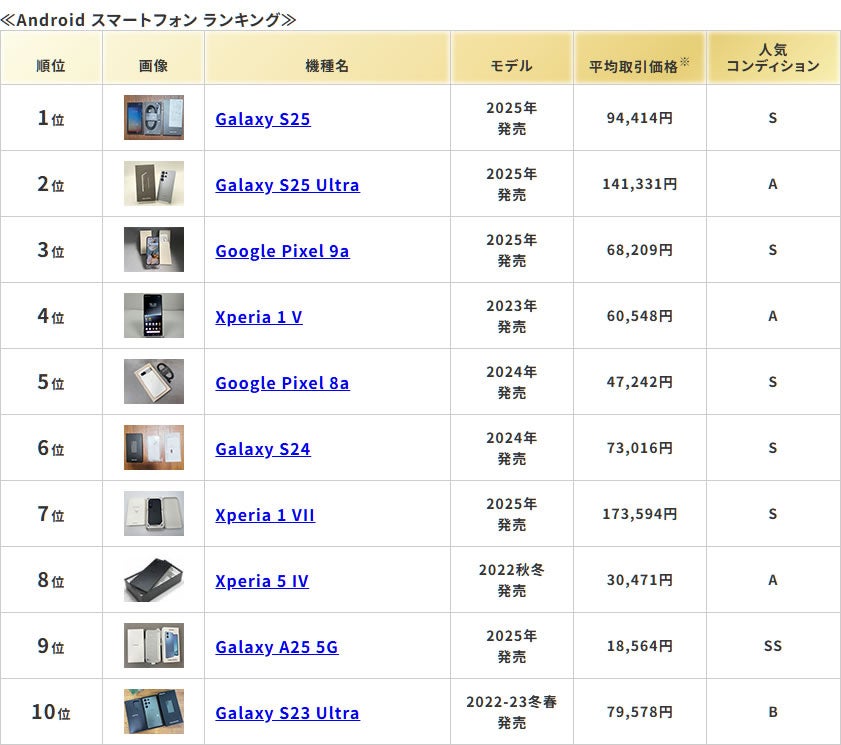Click the A condition for Xperia 1 V

point(773,316)
